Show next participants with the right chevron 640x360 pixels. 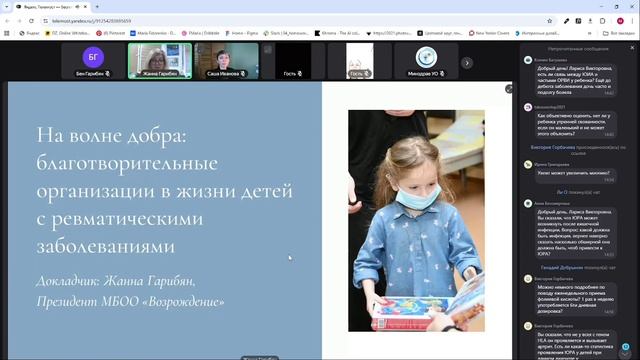pyautogui.click(x=467, y=63)
